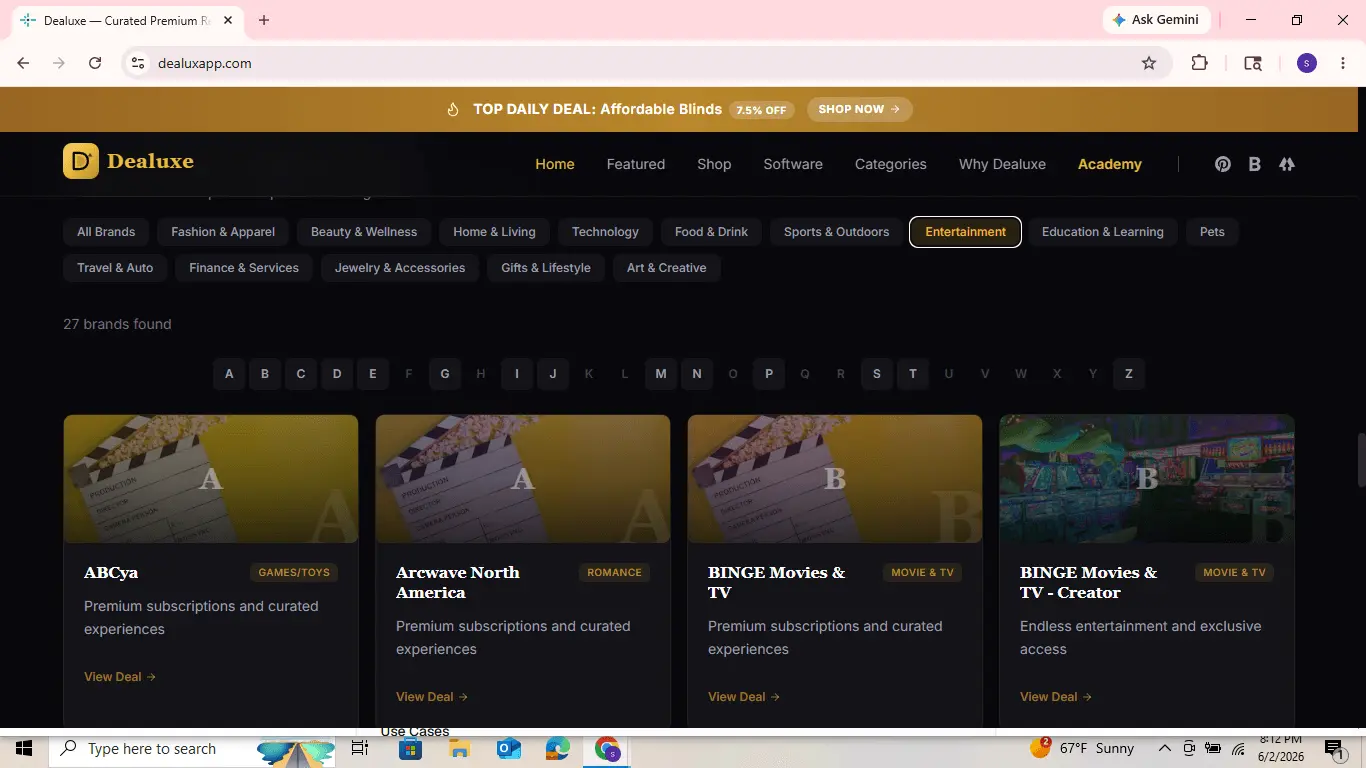
Task: Filter by Art & Creative
Action: click(667, 268)
